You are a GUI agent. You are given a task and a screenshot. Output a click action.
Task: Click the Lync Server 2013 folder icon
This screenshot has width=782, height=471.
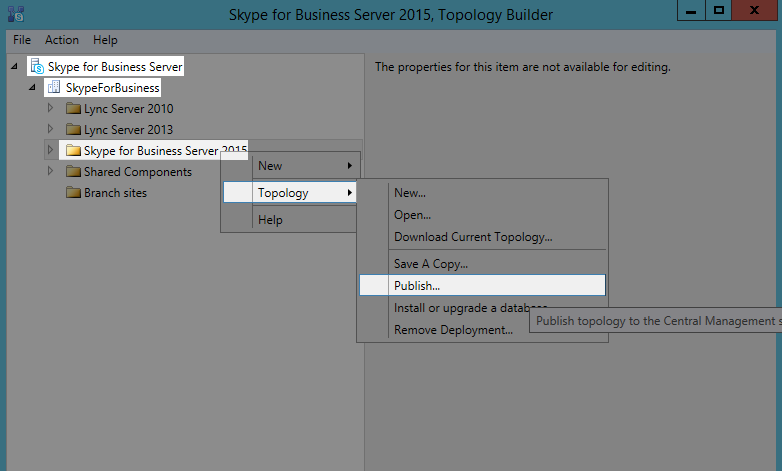click(x=73, y=129)
